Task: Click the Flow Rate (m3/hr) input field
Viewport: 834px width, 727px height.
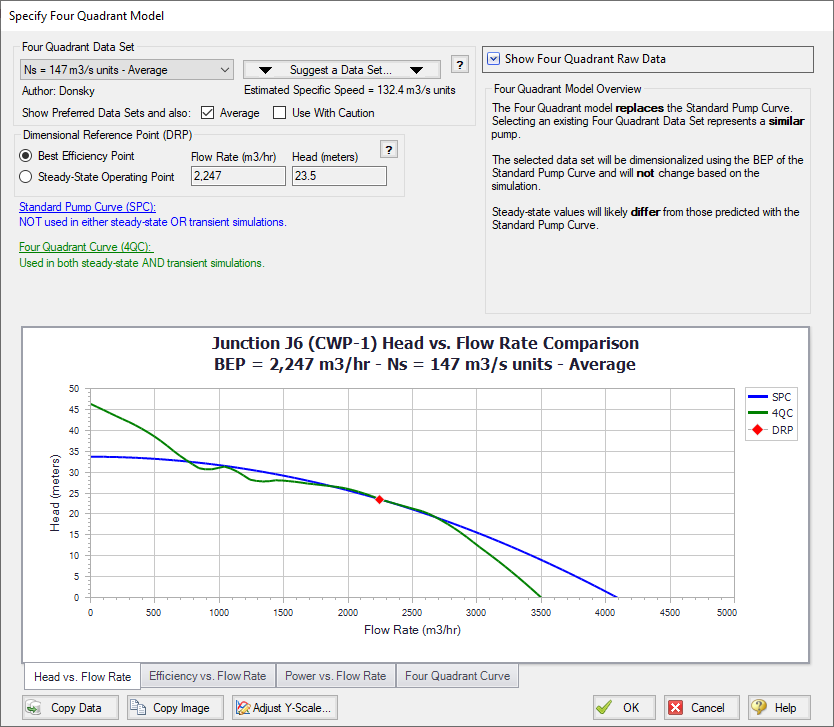Action: pos(238,177)
